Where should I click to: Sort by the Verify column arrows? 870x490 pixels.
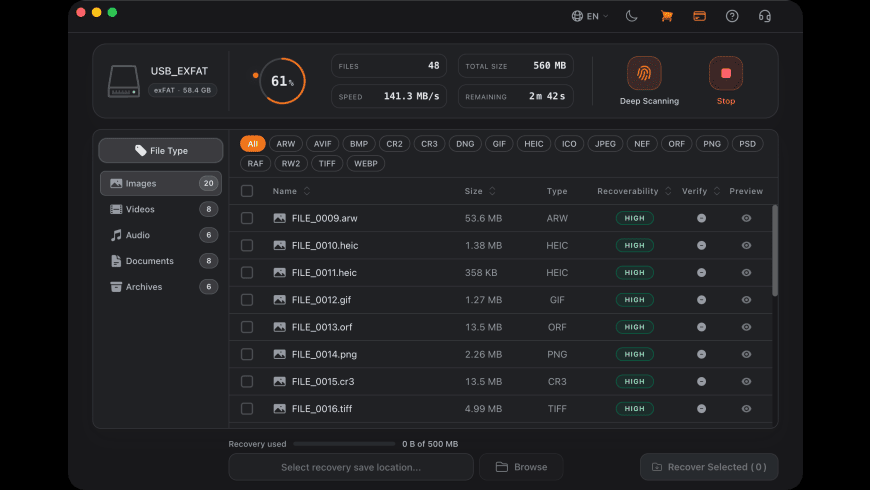(717, 191)
